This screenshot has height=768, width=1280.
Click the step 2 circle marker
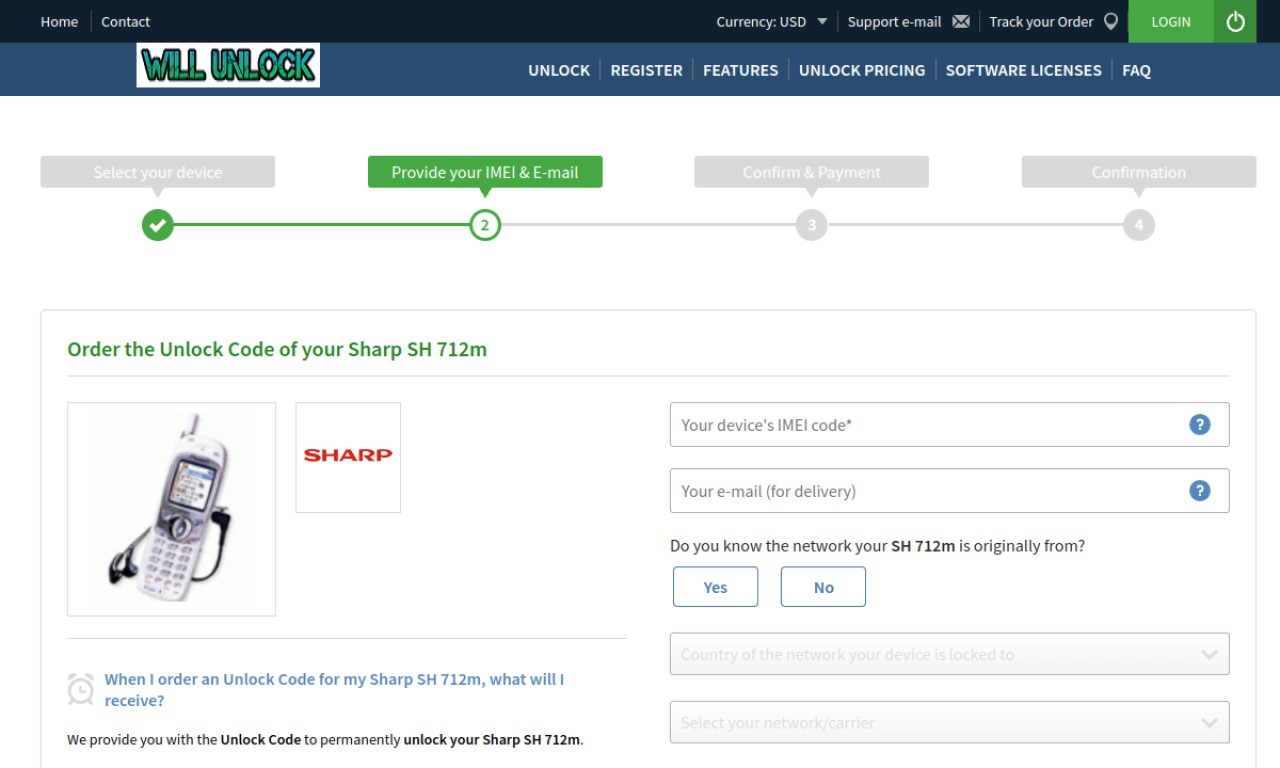pyautogui.click(x=485, y=225)
